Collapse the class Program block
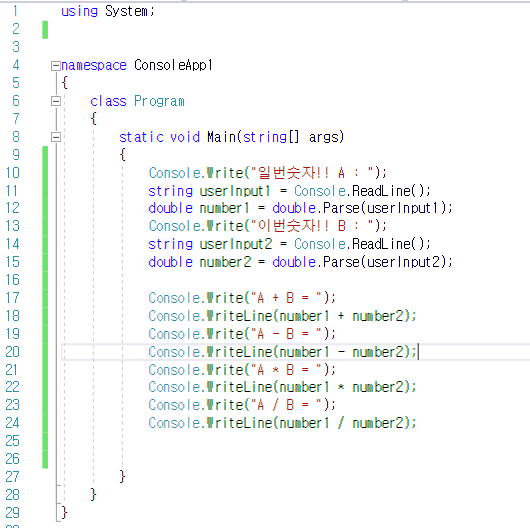 click(56, 101)
